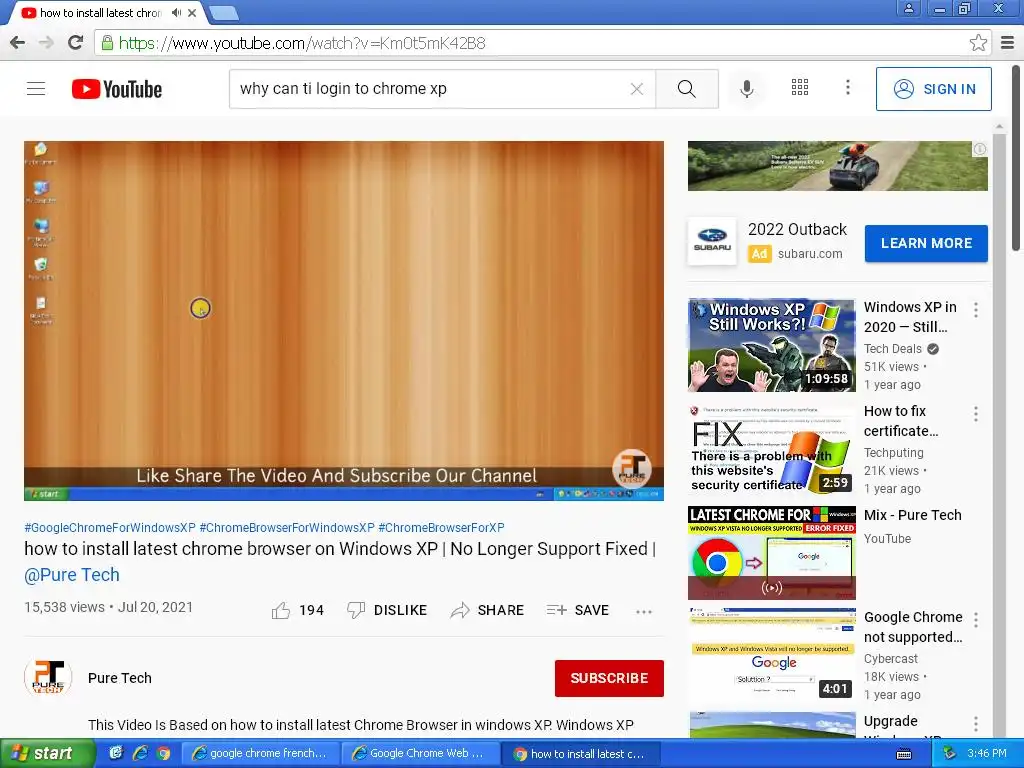Image resolution: width=1024 pixels, height=768 pixels.
Task: Open the Pure Tech channel avatar
Action: coord(48,678)
